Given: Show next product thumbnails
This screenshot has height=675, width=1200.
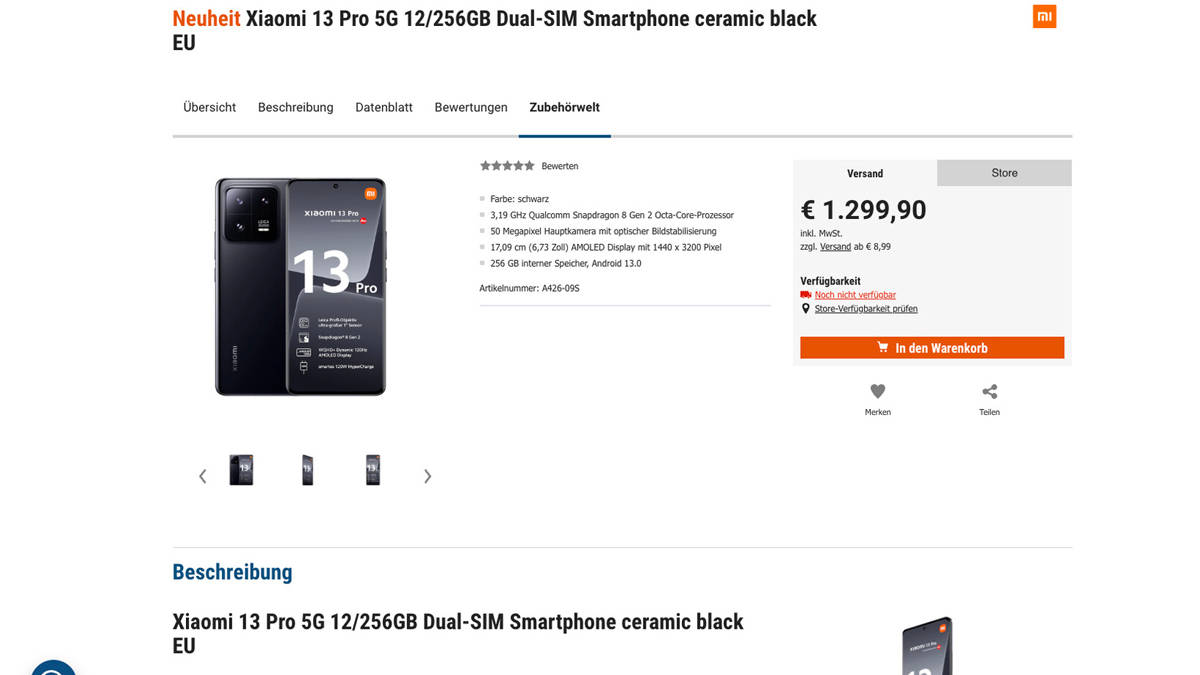Looking at the screenshot, I should (427, 476).
